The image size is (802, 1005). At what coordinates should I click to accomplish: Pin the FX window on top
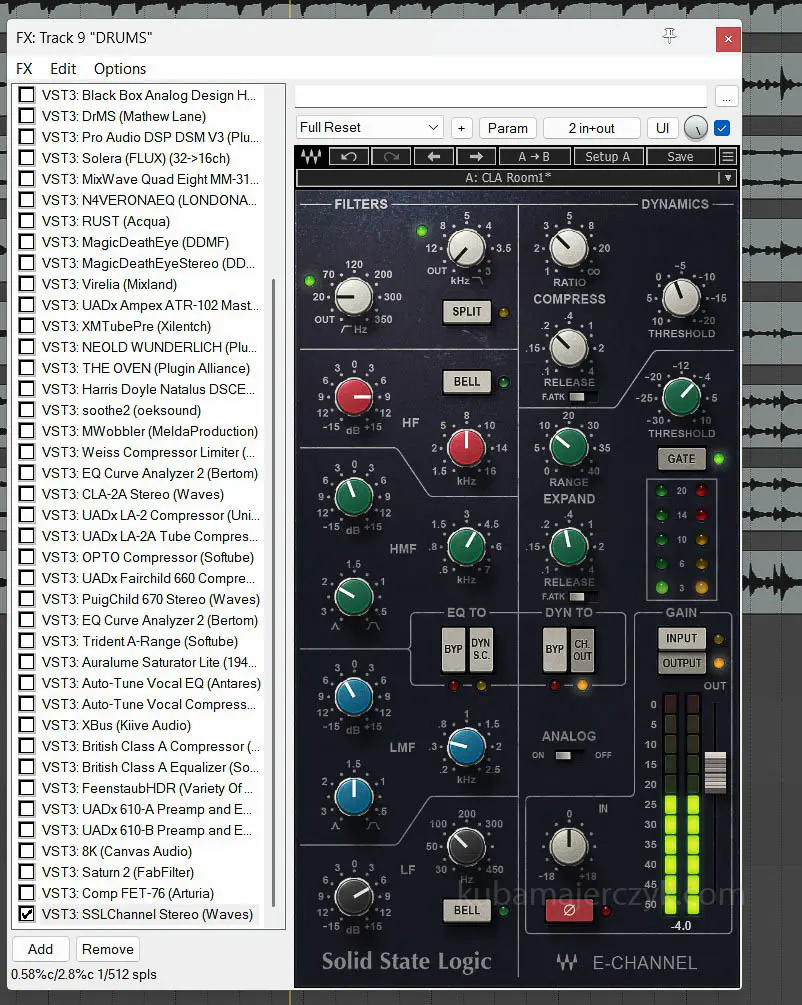pos(670,36)
